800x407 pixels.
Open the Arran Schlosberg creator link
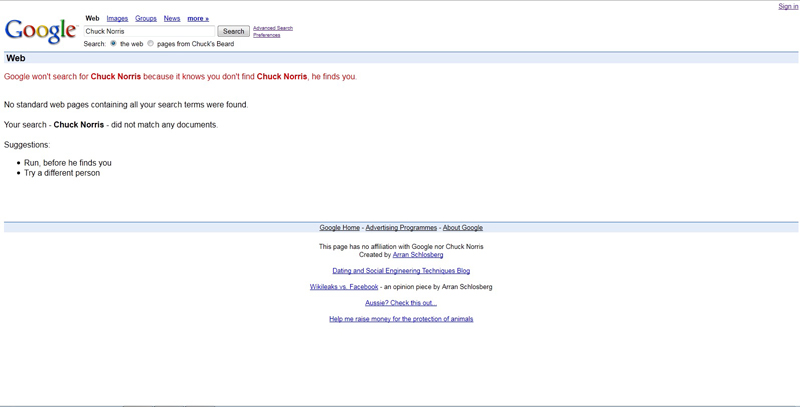coord(418,255)
